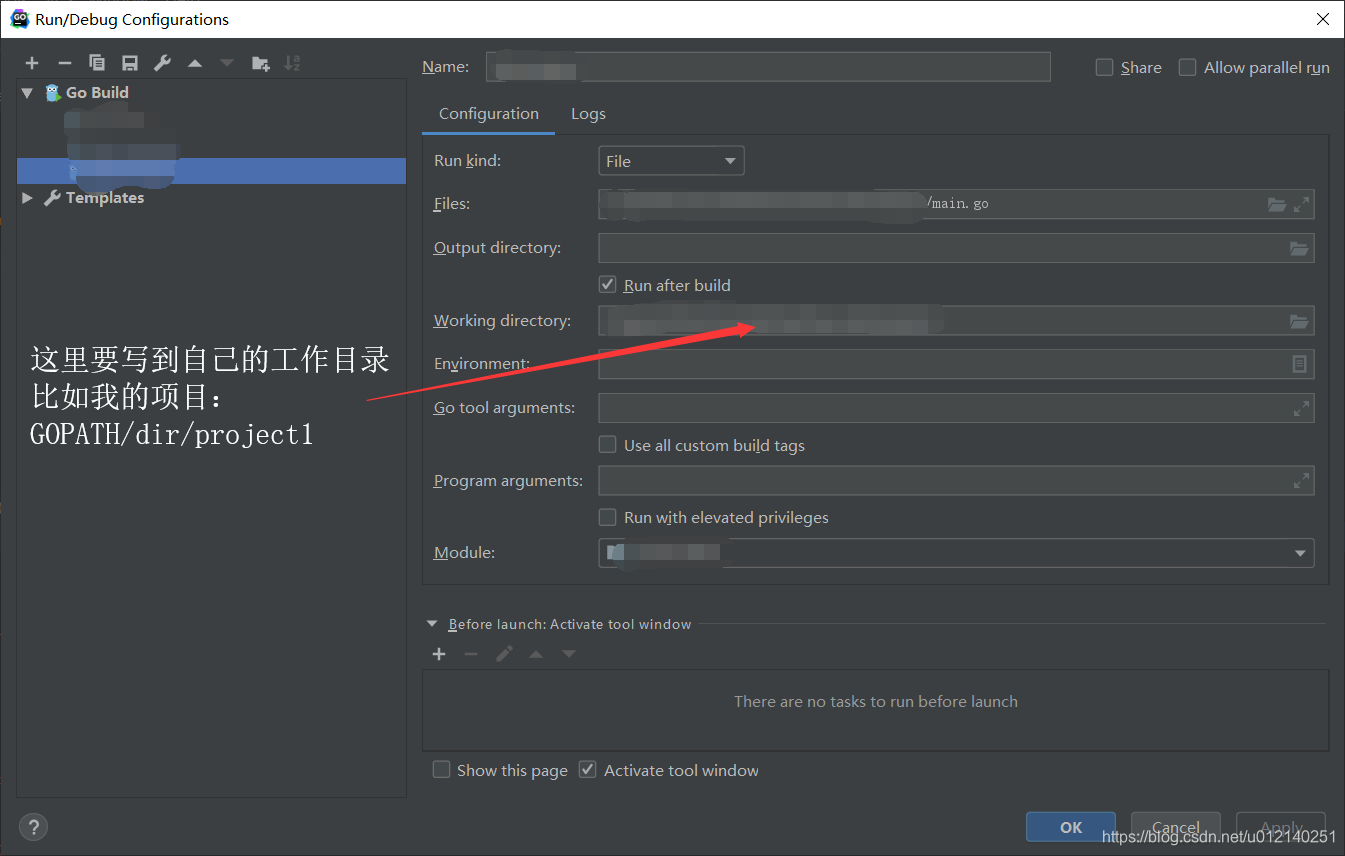Click the Go Build gopher icon
This screenshot has height=856, width=1345.
tap(53, 92)
